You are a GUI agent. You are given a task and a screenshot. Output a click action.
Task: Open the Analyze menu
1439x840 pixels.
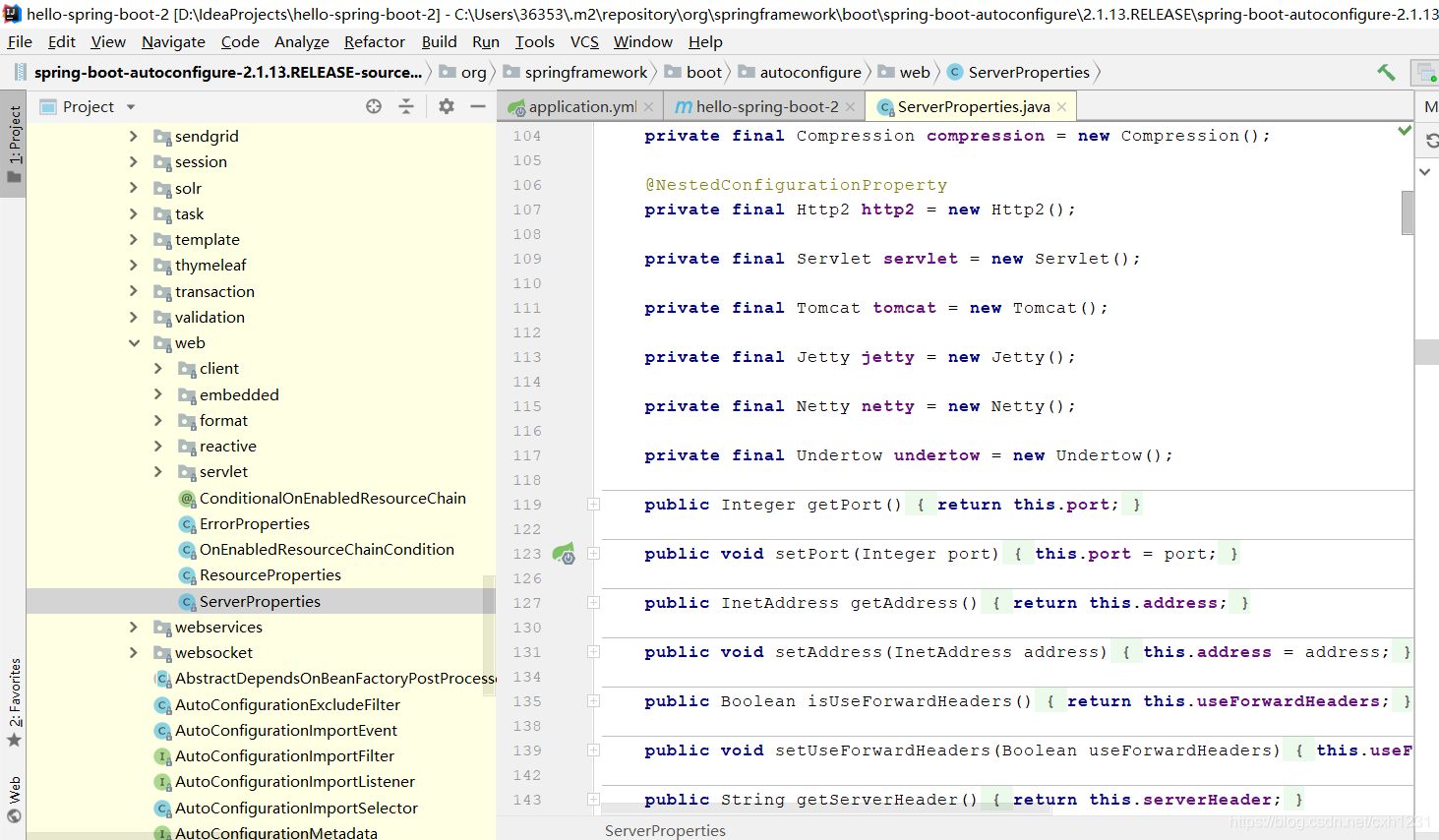click(x=301, y=41)
